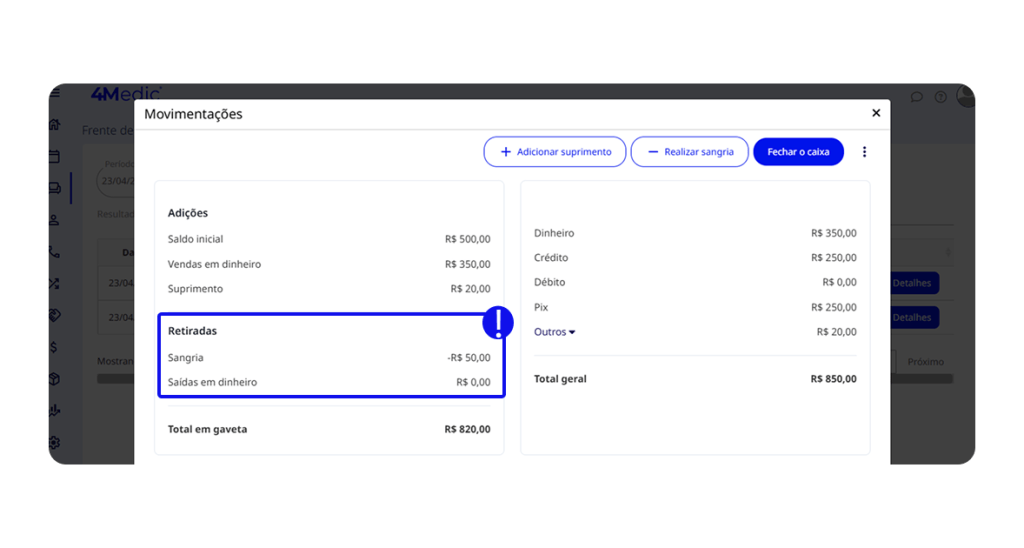The width and height of the screenshot is (1024, 548).
Task: Close the Movimentações dialog
Action: coord(876,113)
